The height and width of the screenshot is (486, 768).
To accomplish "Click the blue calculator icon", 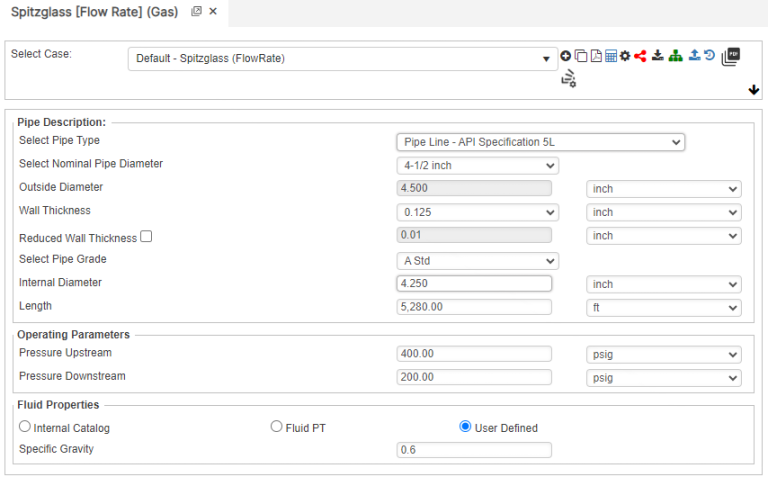I will [x=610, y=56].
